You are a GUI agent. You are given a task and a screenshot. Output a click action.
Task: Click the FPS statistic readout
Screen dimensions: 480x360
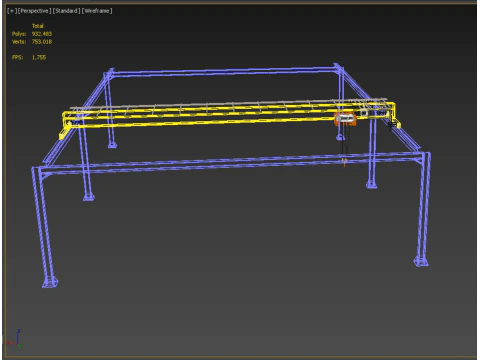[29, 57]
